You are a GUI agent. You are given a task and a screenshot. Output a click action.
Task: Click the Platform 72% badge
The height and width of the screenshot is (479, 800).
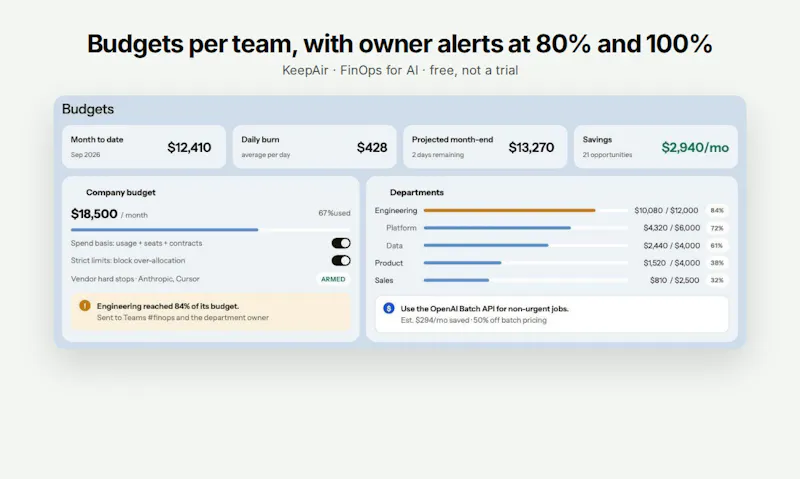(717, 228)
